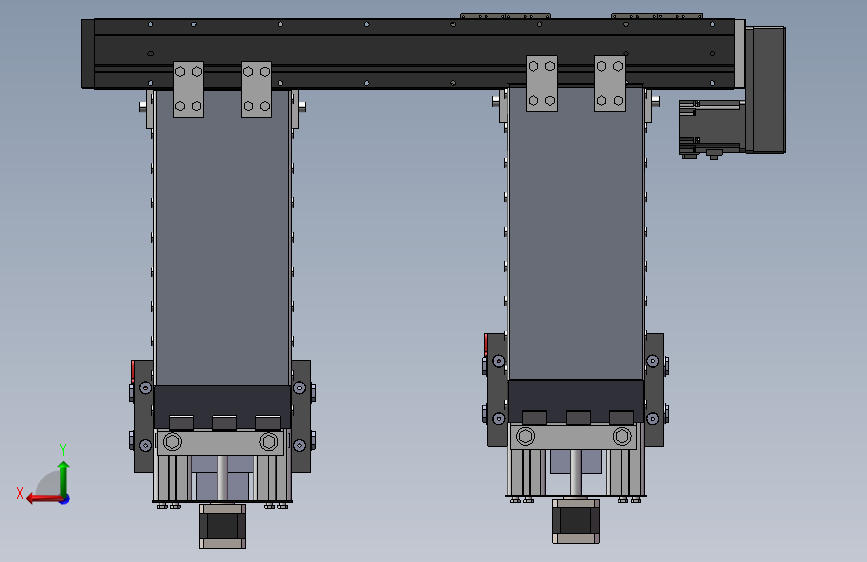Image resolution: width=867 pixels, height=562 pixels.
Task: Select the first slider plate on top of the rail
Action: tap(505, 16)
